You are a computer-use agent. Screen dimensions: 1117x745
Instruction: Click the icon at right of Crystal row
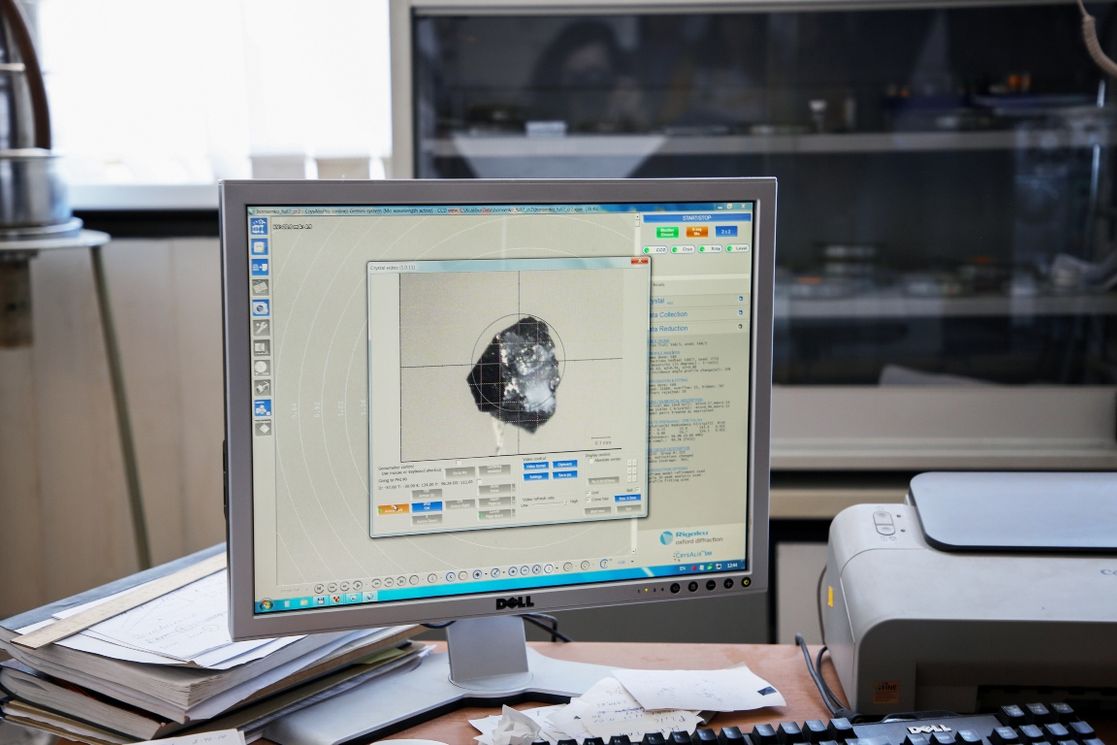pyautogui.click(x=741, y=298)
